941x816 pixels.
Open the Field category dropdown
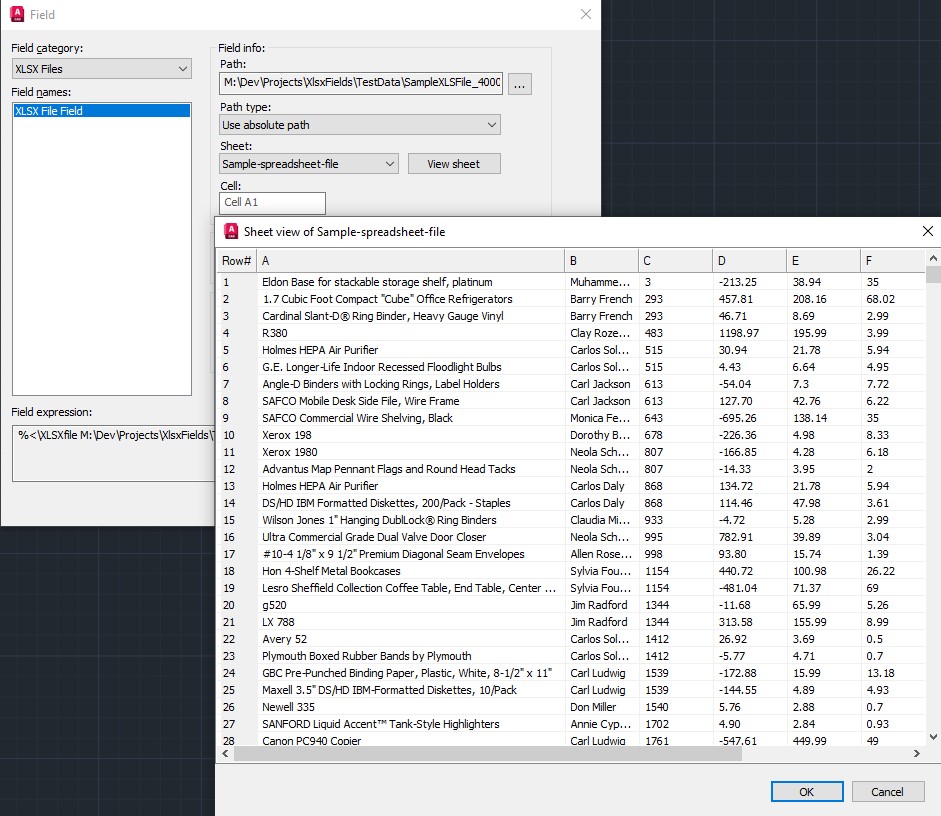pyautogui.click(x=101, y=69)
